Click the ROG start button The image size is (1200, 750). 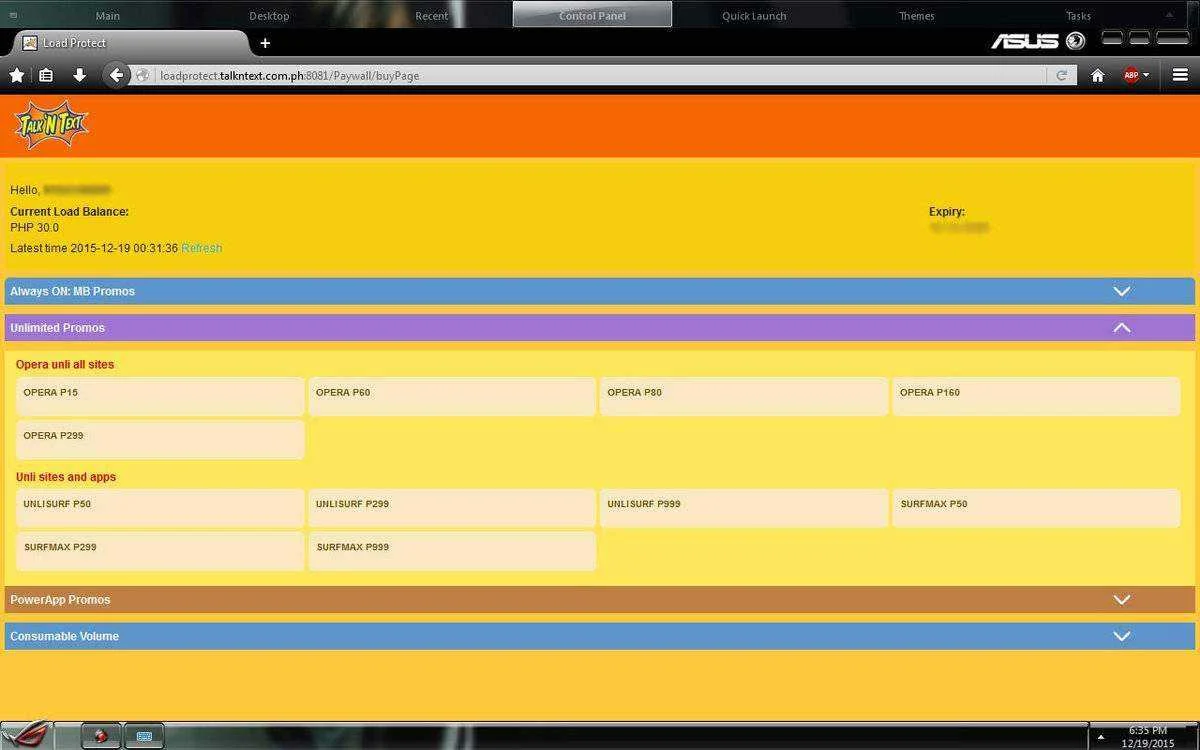coord(27,737)
